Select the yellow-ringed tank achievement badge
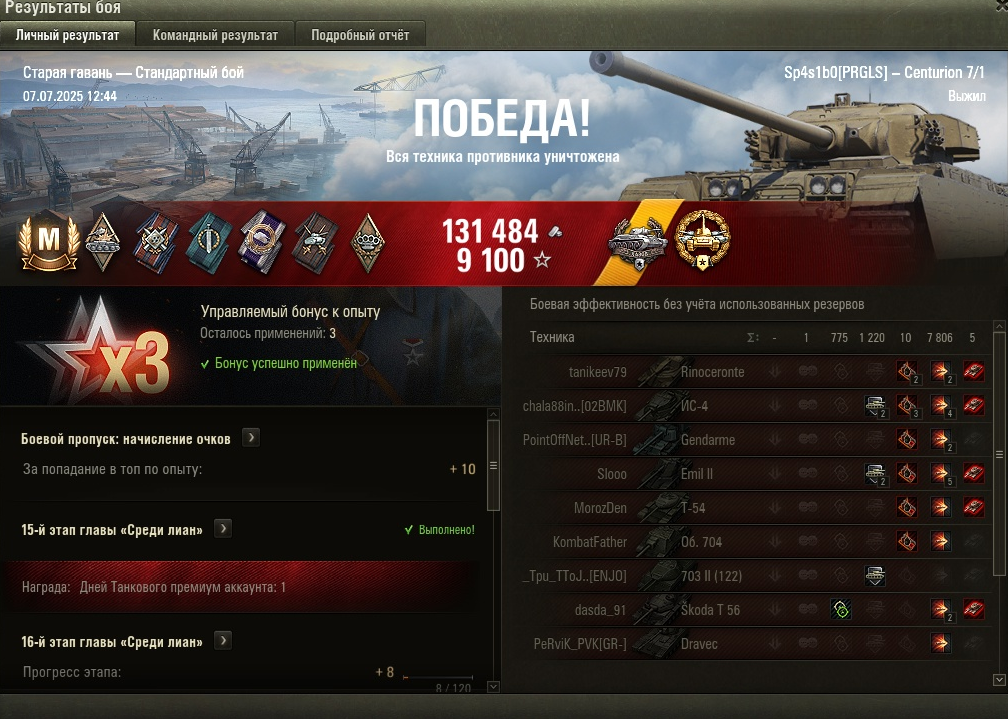This screenshot has height=719, width=1008. click(x=703, y=240)
